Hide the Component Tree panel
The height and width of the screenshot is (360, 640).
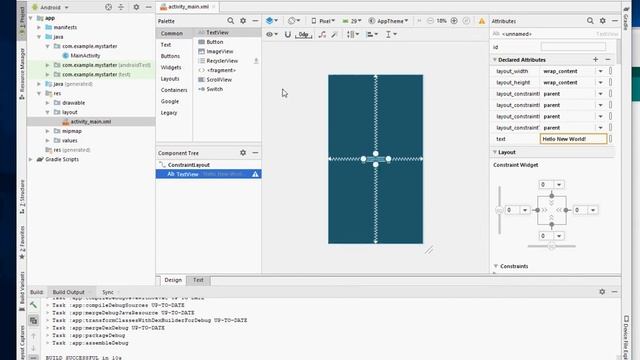256,153
